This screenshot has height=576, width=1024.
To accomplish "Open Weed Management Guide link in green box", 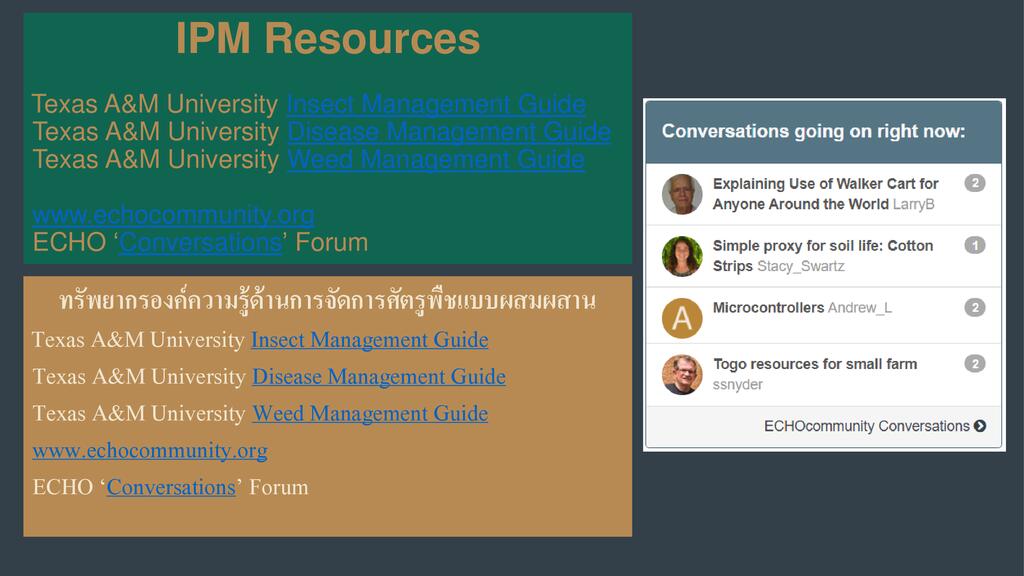I will tap(435, 160).
